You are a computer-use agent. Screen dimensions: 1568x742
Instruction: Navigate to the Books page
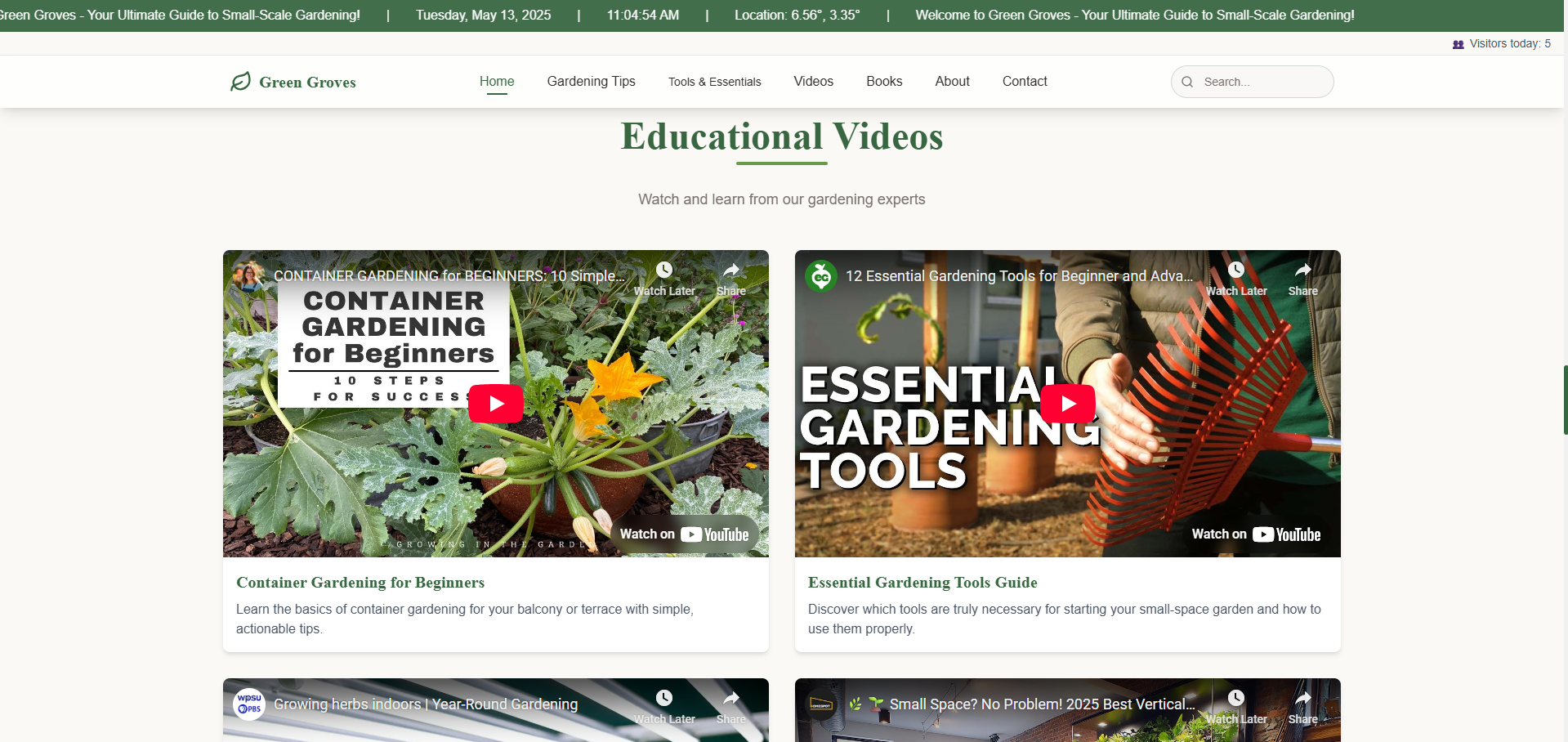(x=883, y=81)
